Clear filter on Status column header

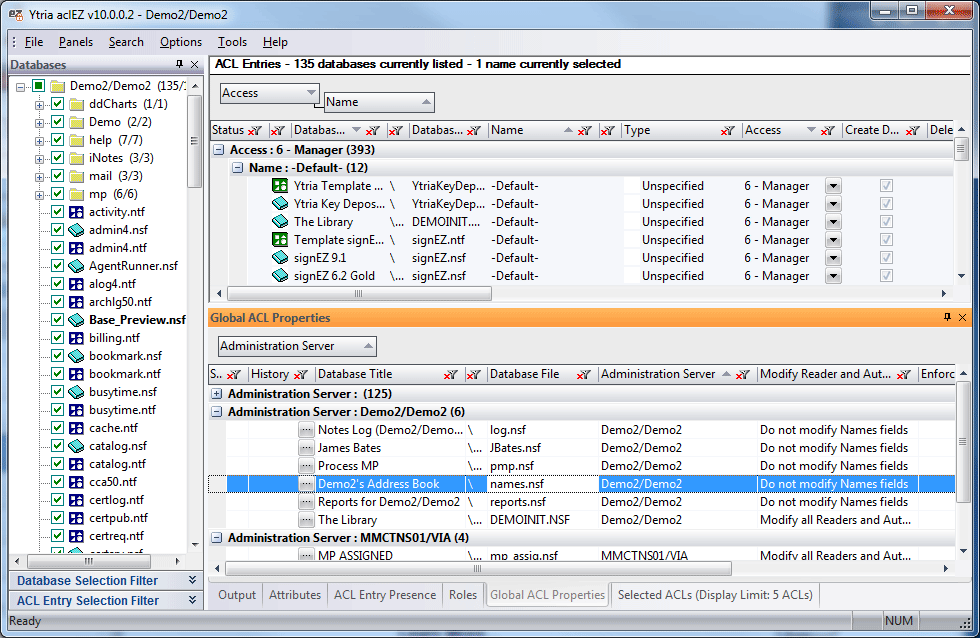coord(255,131)
